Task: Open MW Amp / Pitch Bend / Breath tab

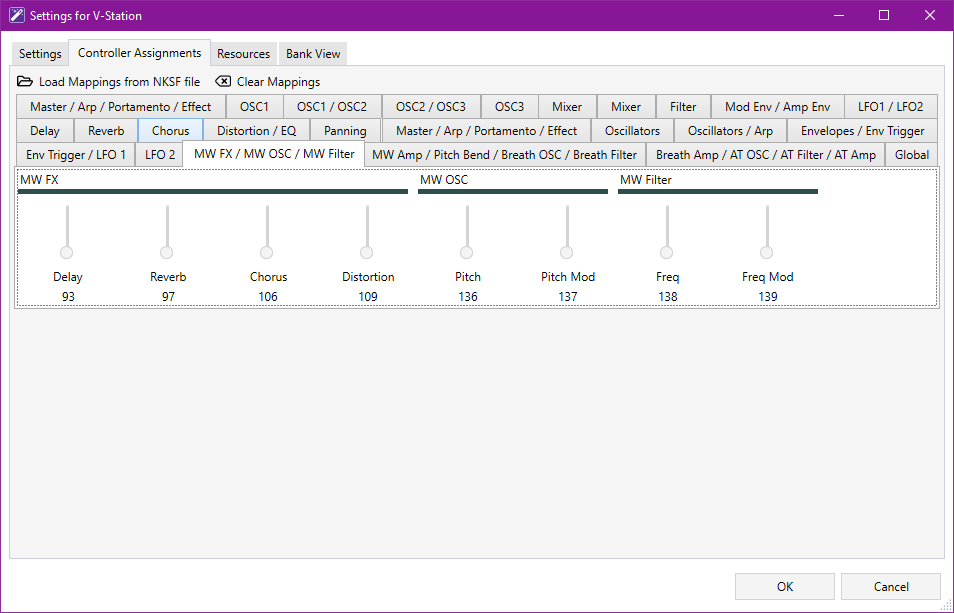Action: [x=504, y=154]
